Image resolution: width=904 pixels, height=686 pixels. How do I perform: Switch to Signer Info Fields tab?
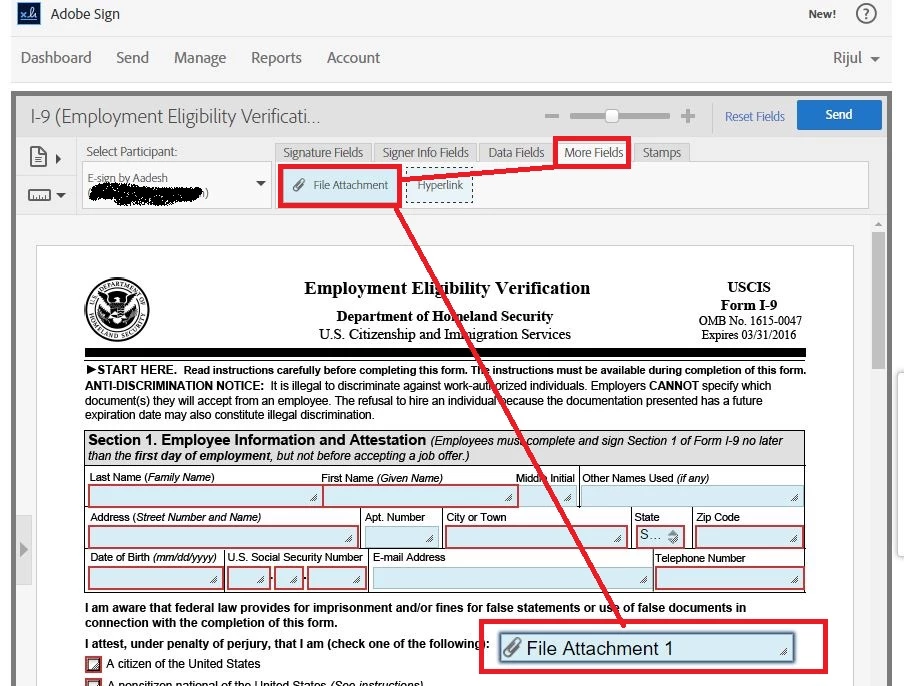425,153
